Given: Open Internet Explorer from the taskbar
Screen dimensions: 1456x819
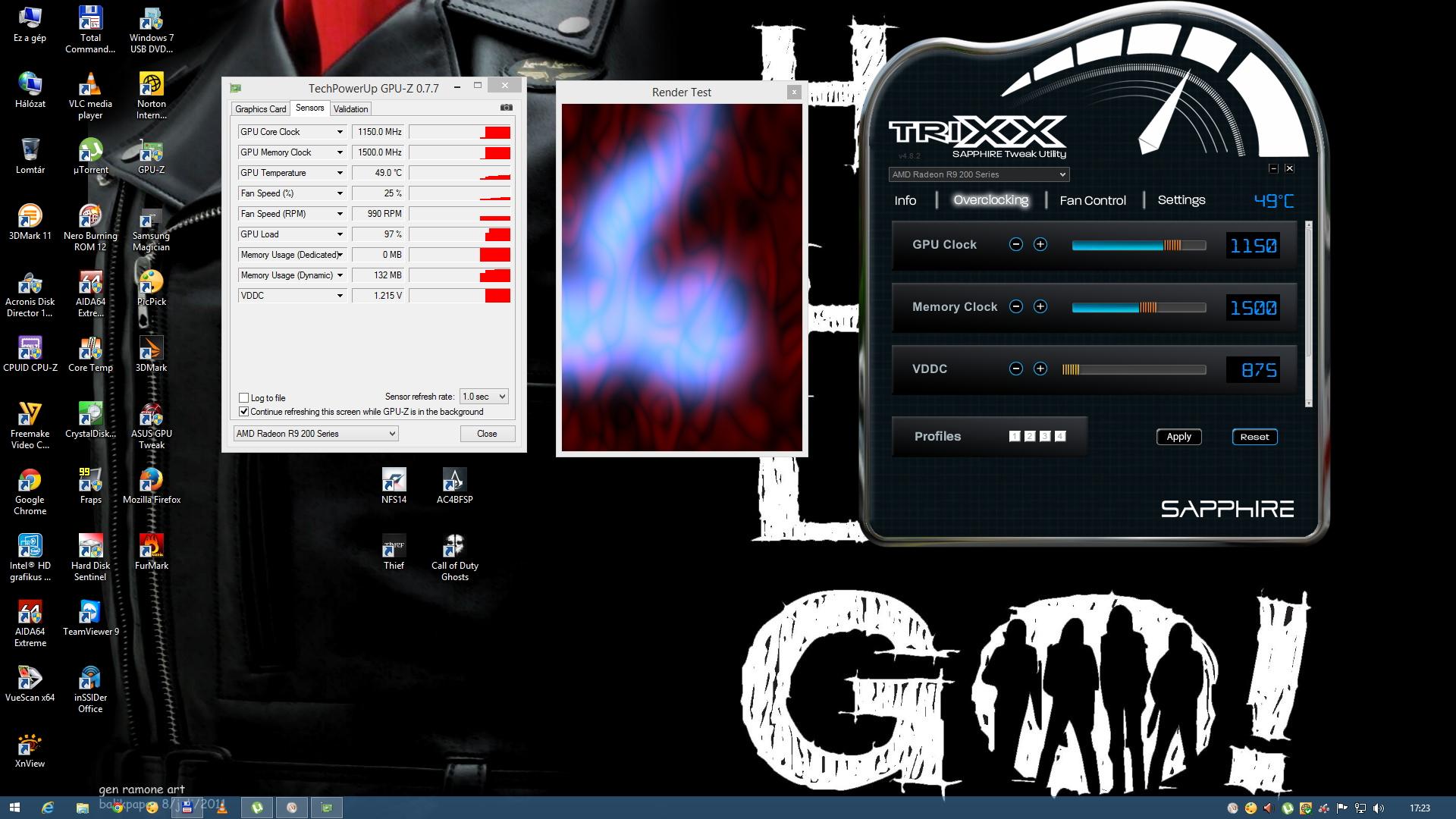Looking at the screenshot, I should 48,808.
